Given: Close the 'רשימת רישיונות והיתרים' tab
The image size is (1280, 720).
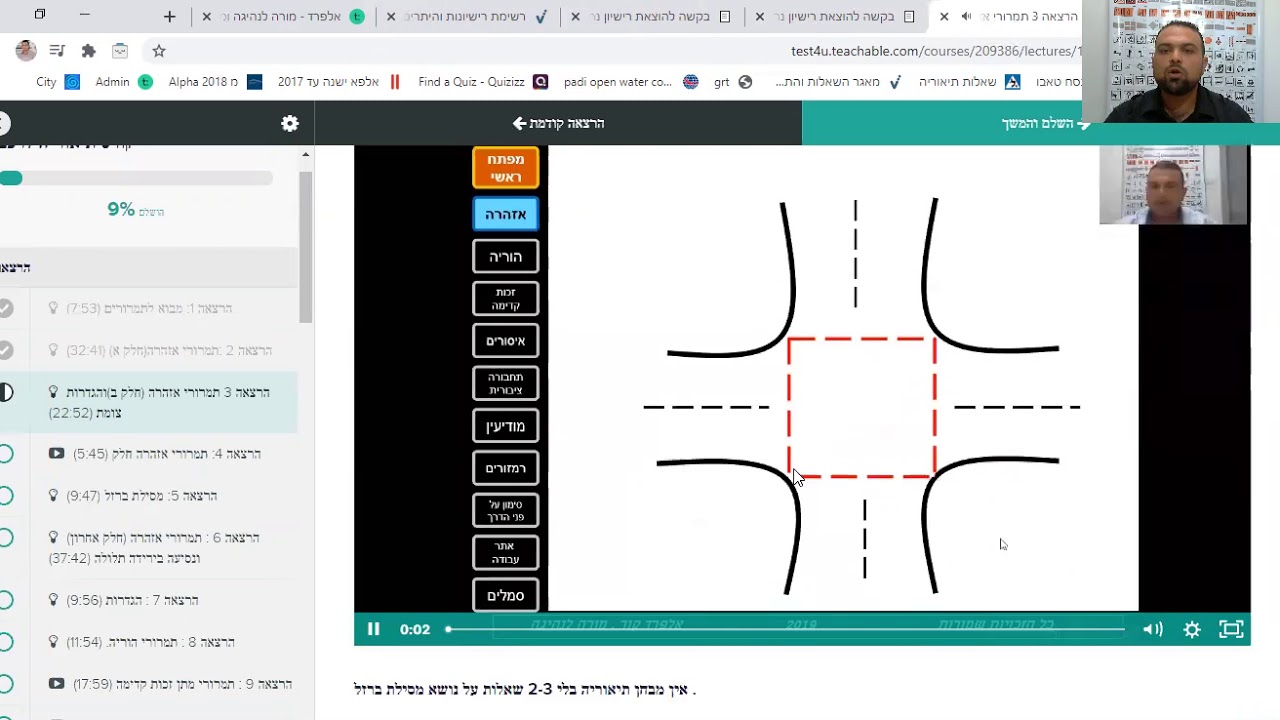Looking at the screenshot, I should pos(391,17).
